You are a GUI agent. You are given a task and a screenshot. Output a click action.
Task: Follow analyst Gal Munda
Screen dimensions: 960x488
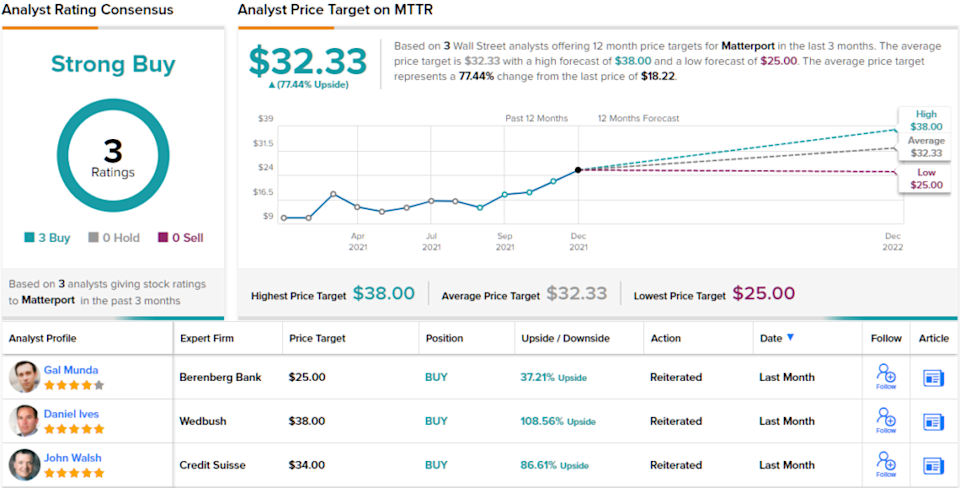pos(886,375)
